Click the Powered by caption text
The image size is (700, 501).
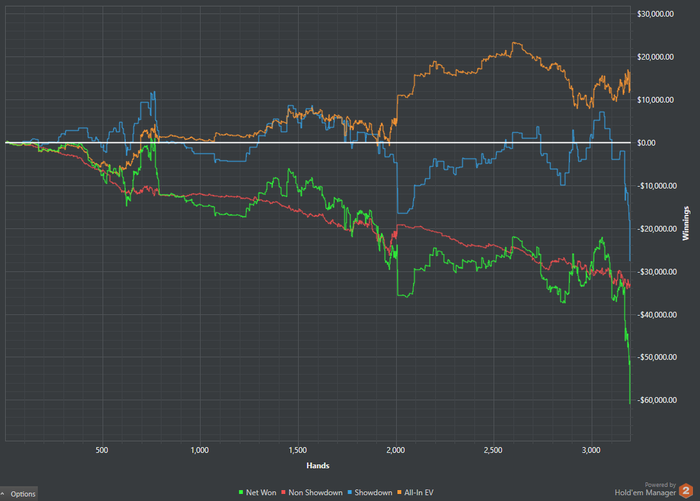[x=660, y=485]
